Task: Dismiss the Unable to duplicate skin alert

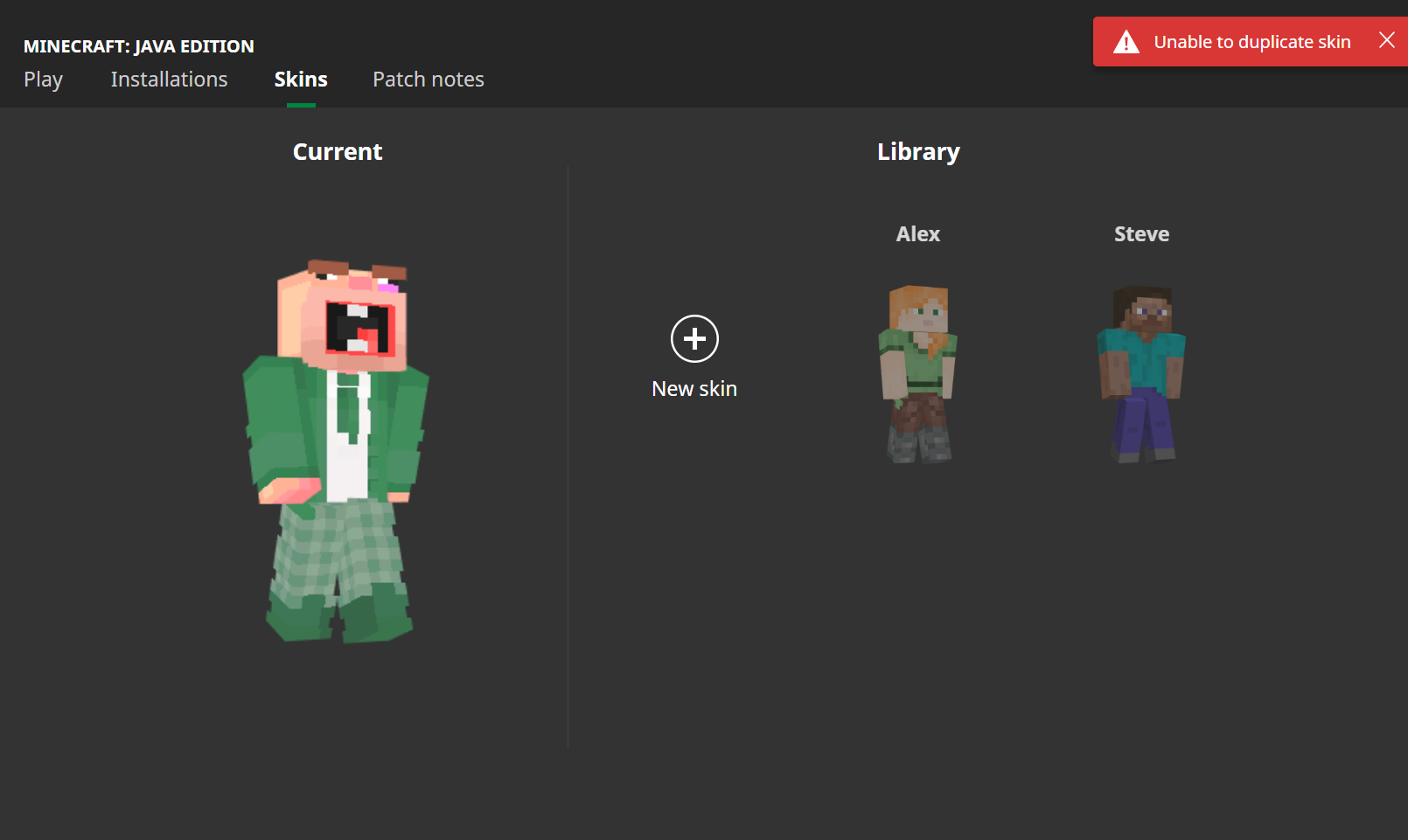Action: [x=1386, y=40]
